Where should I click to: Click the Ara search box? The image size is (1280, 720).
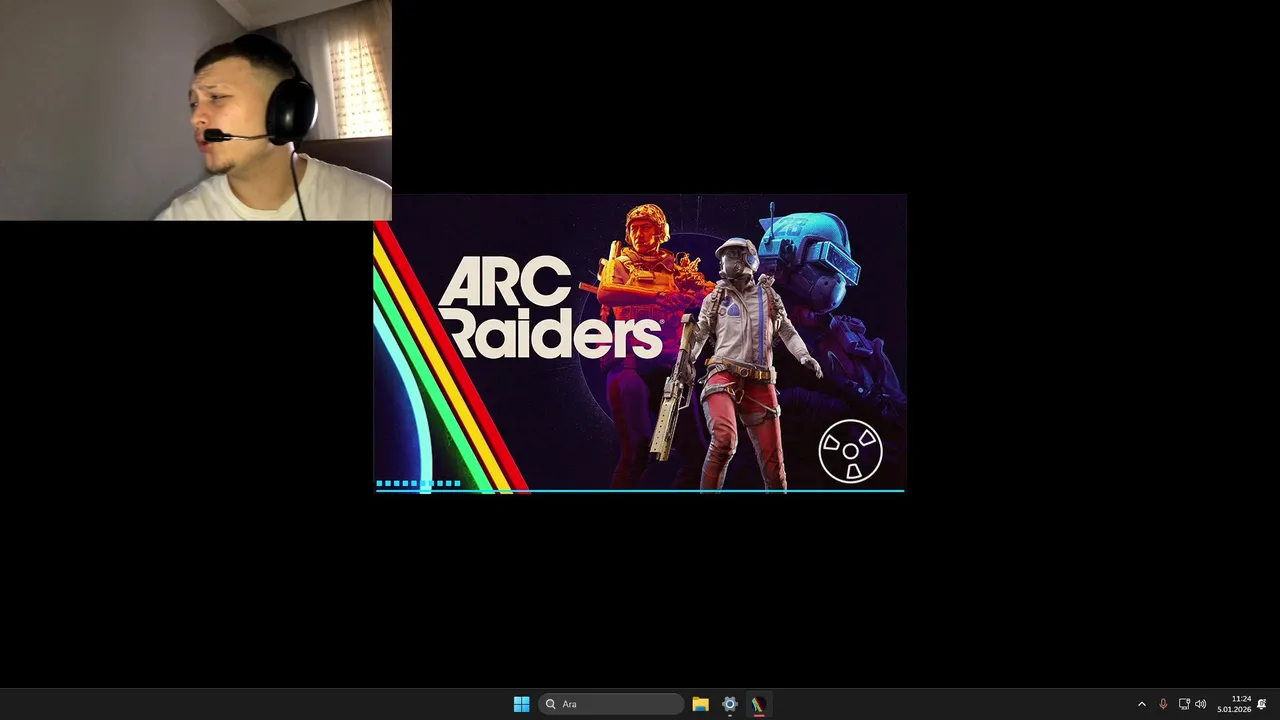click(x=610, y=704)
